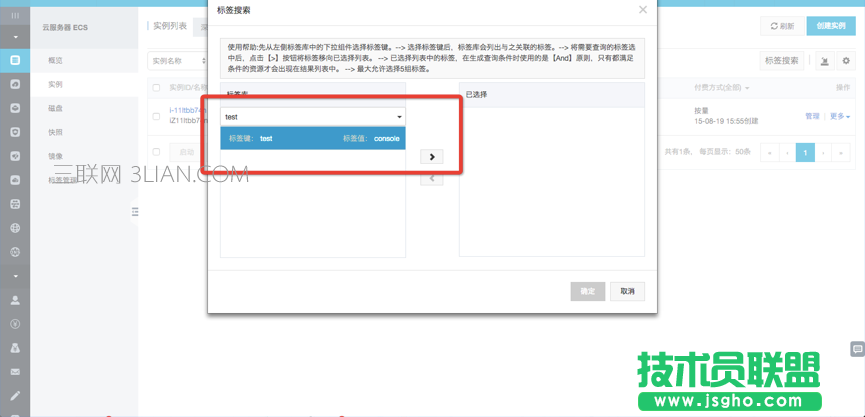Click the 创建实例 button
Viewport: 865px width, 417px height.
(x=830, y=26)
